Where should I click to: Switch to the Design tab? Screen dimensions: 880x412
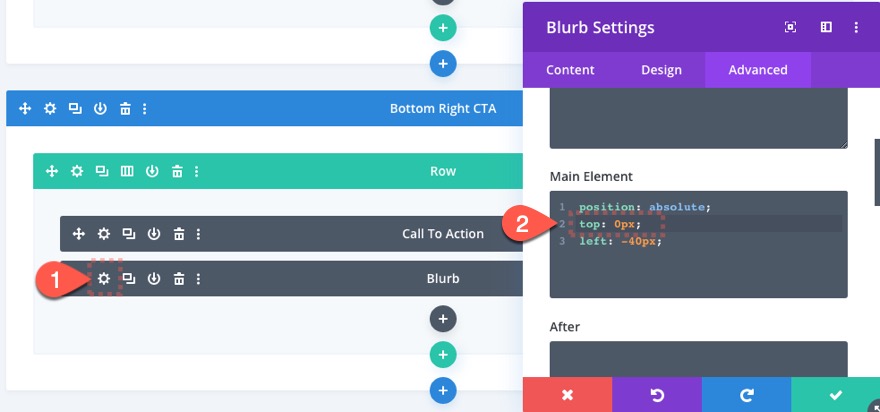[661, 70]
